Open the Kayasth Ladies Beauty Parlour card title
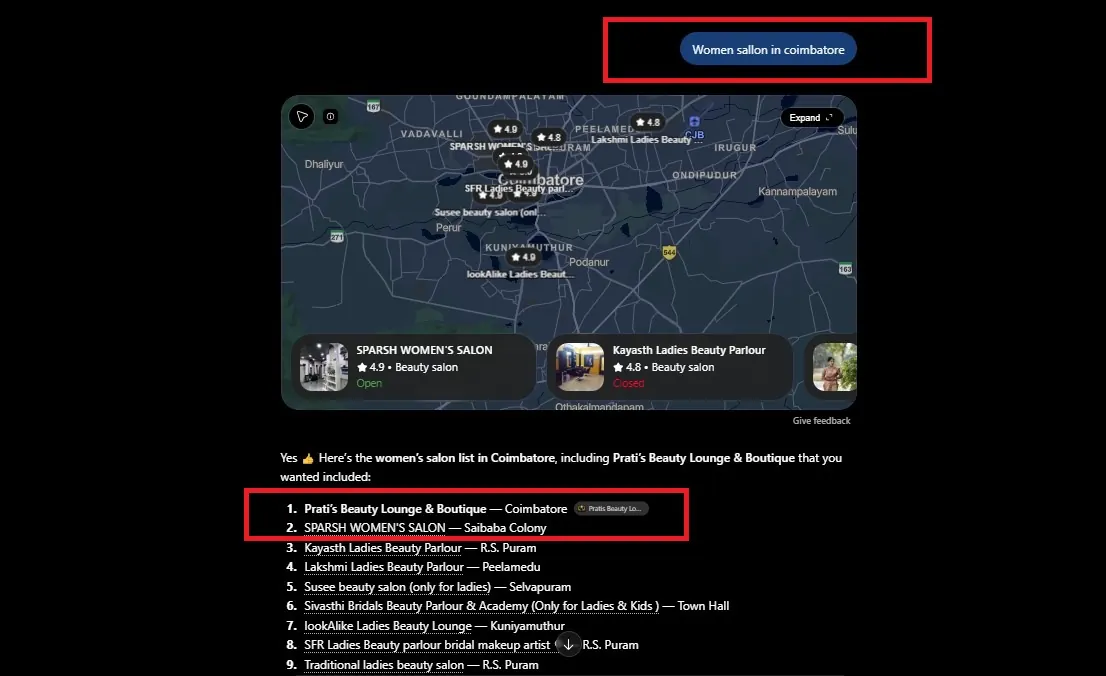 tap(688, 350)
